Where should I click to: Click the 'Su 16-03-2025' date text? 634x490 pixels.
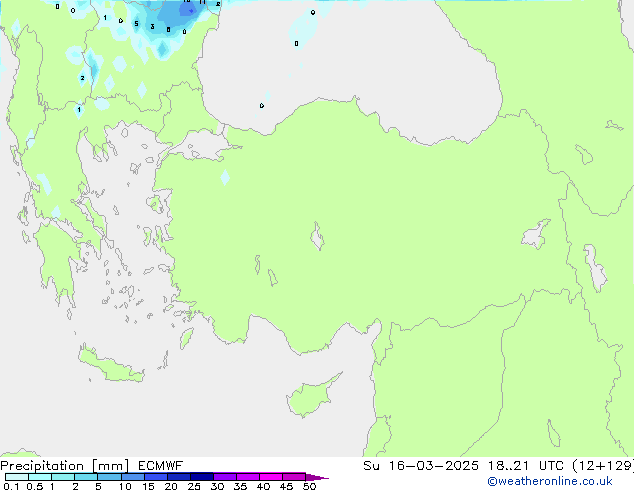click(421, 466)
